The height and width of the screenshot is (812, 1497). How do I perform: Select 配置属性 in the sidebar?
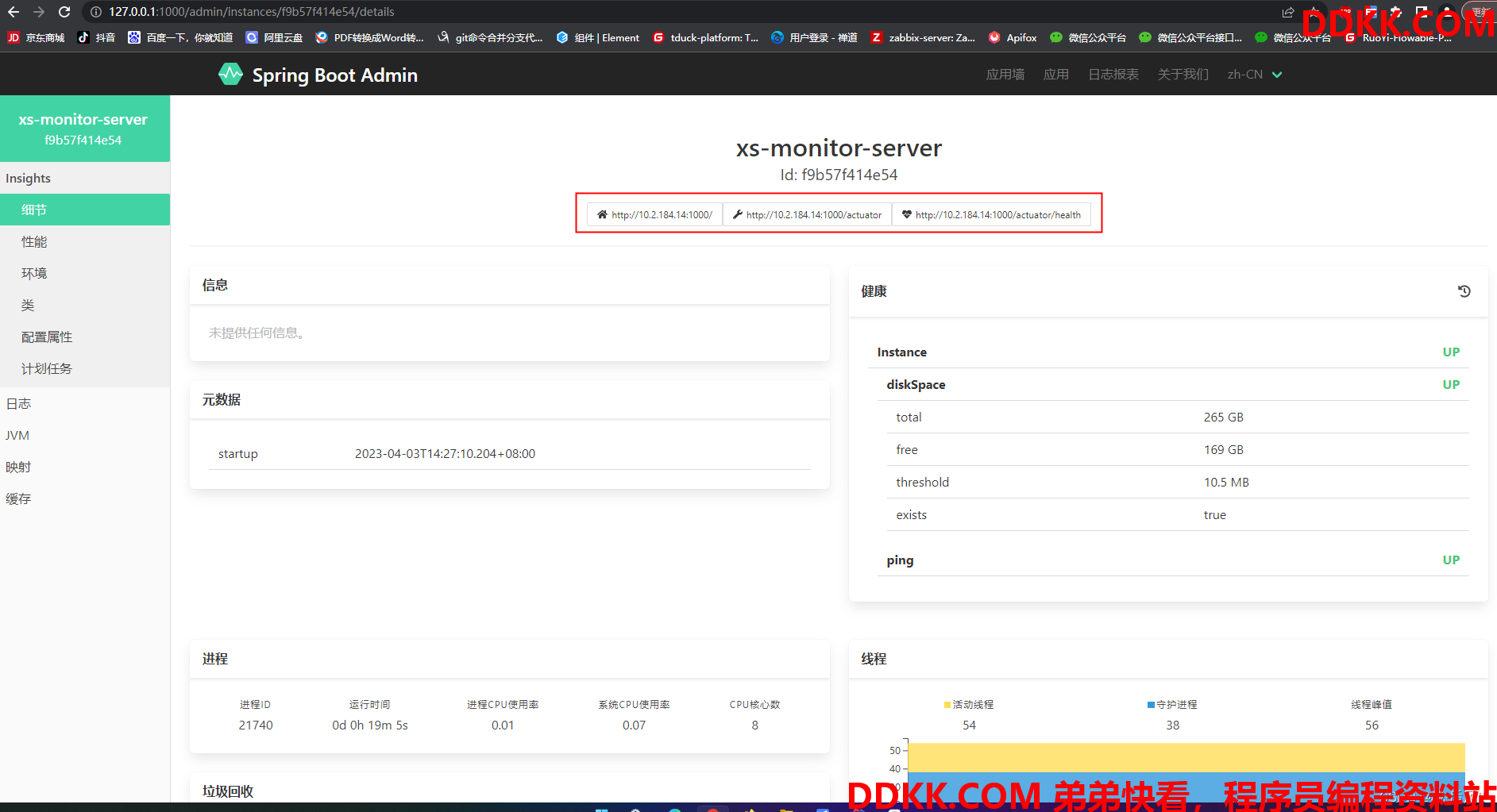click(x=85, y=337)
